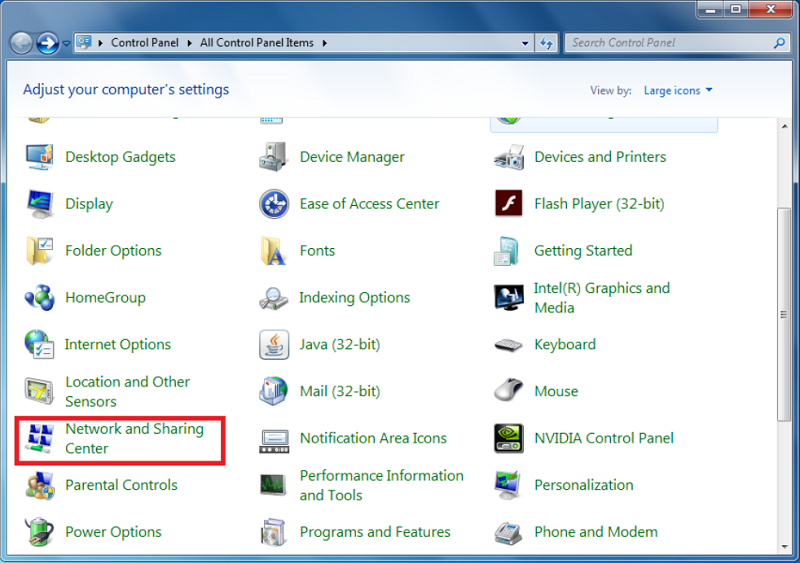Click the Network and Sharing Center icon
Screen dimensions: 800x563
40,438
